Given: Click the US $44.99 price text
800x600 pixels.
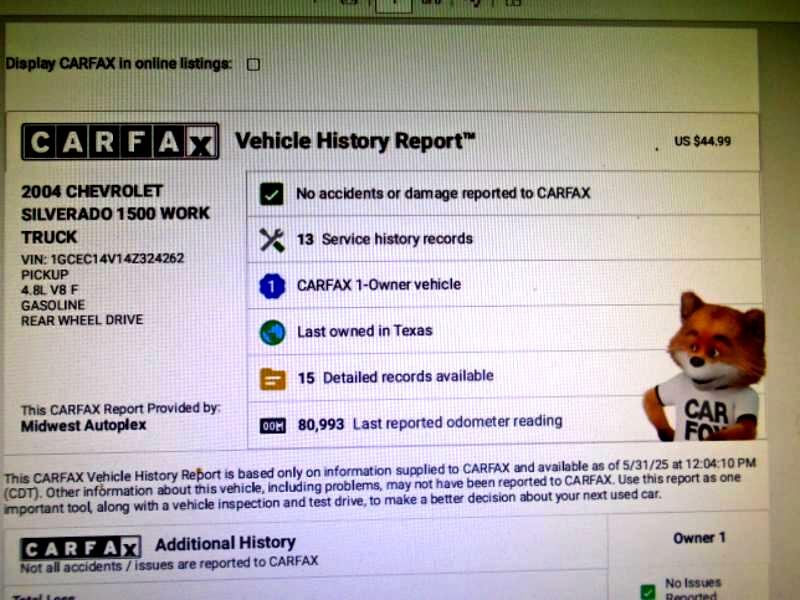Looking at the screenshot, I should (703, 141).
